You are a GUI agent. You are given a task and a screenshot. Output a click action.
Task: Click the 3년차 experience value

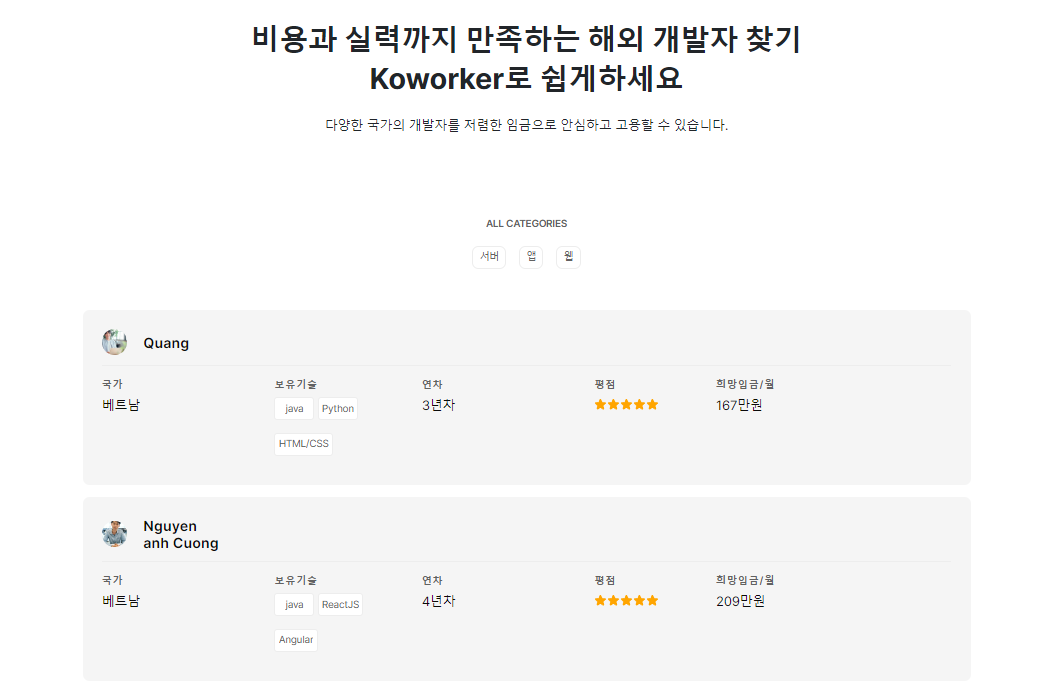click(439, 405)
